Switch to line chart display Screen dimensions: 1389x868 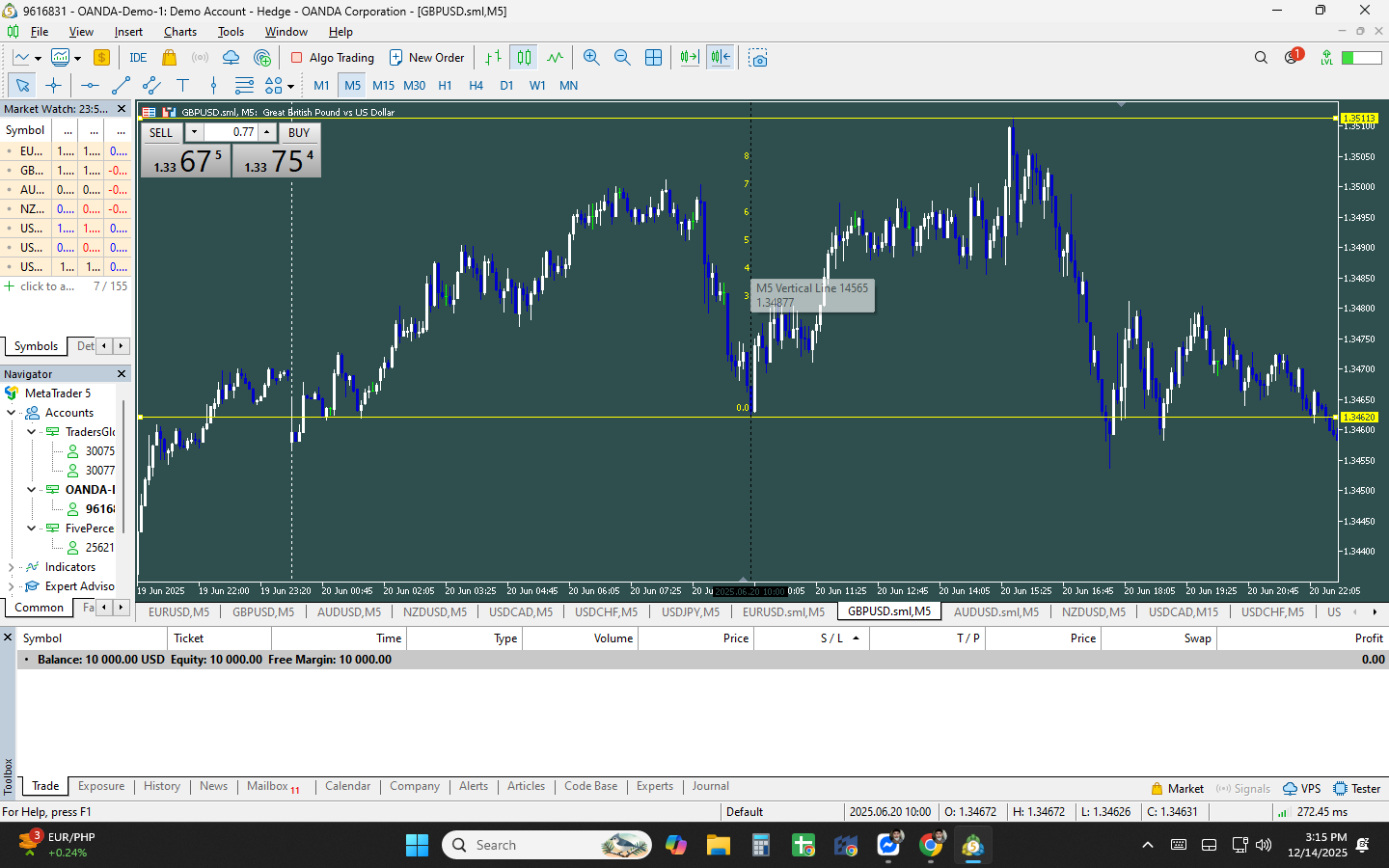click(x=555, y=58)
